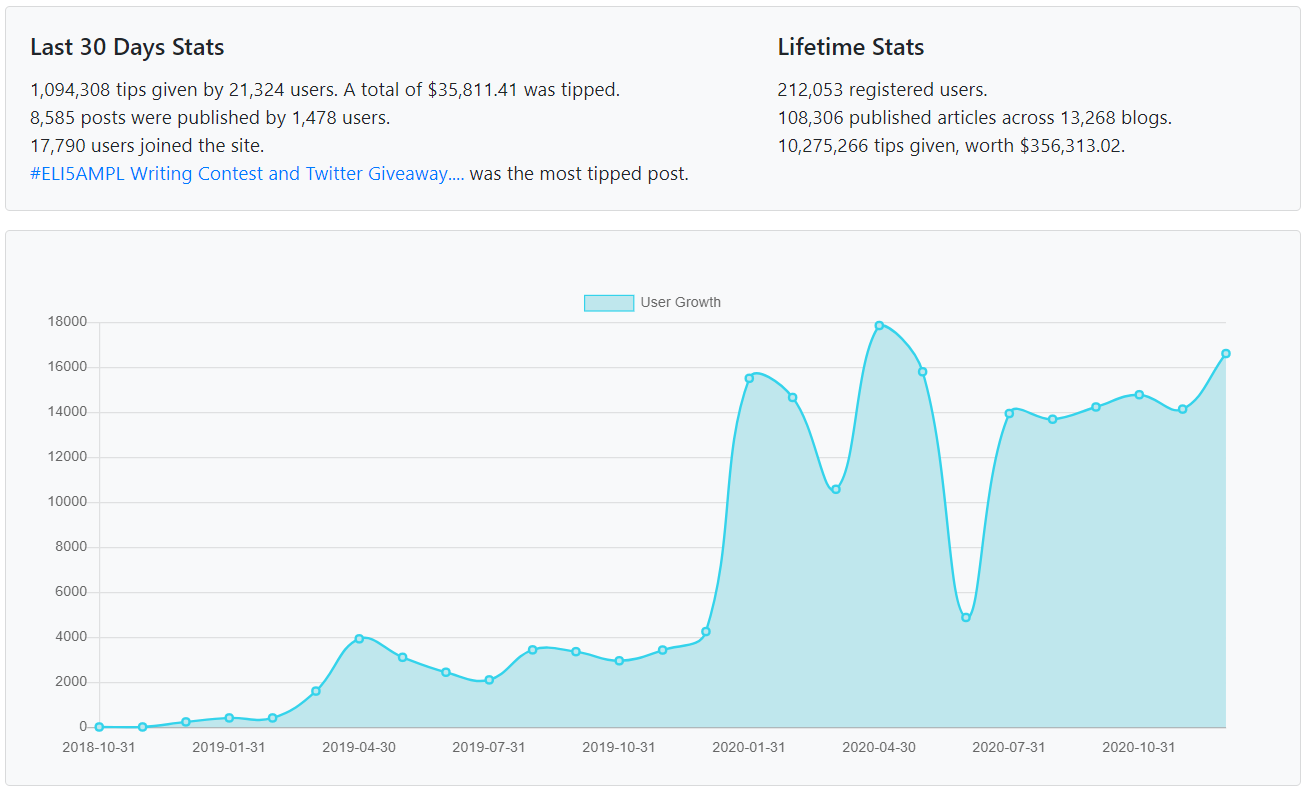
Task: Open the #ELI5AMPL Writing Contest post link
Action: pos(247,173)
